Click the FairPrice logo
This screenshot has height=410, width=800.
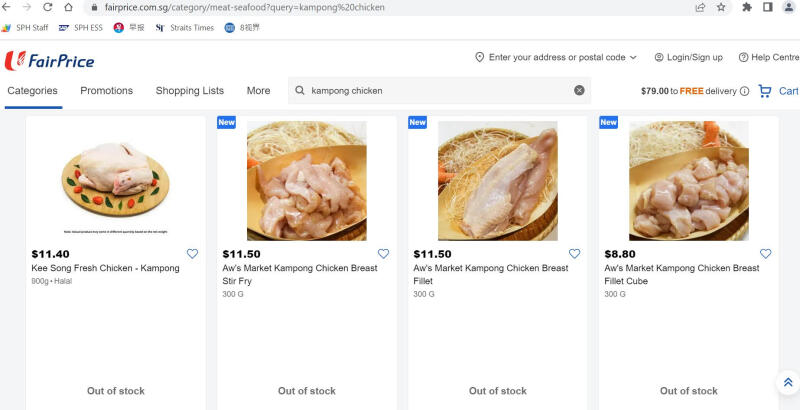[41, 60]
